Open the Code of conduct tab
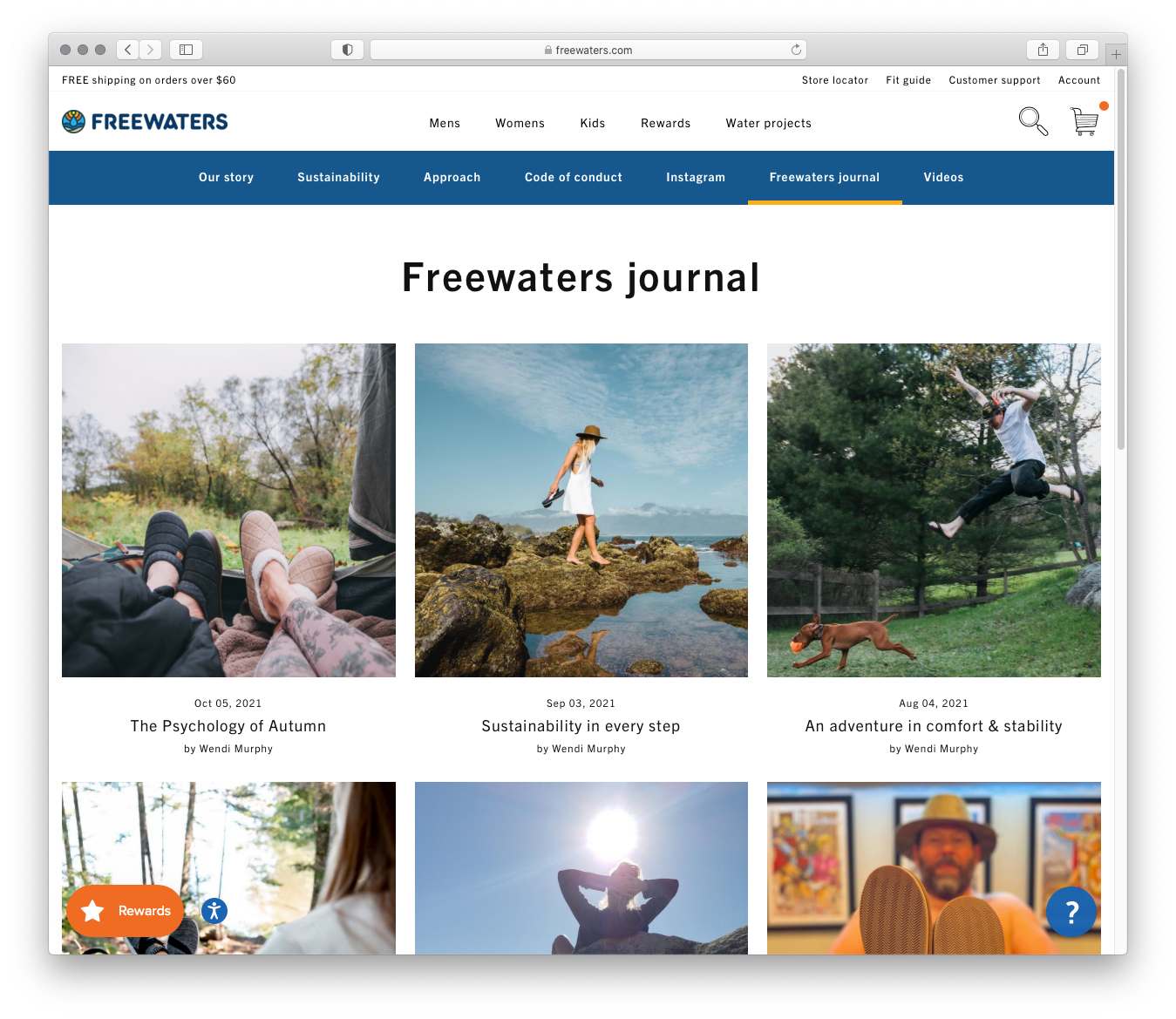1176x1019 pixels. tap(574, 177)
